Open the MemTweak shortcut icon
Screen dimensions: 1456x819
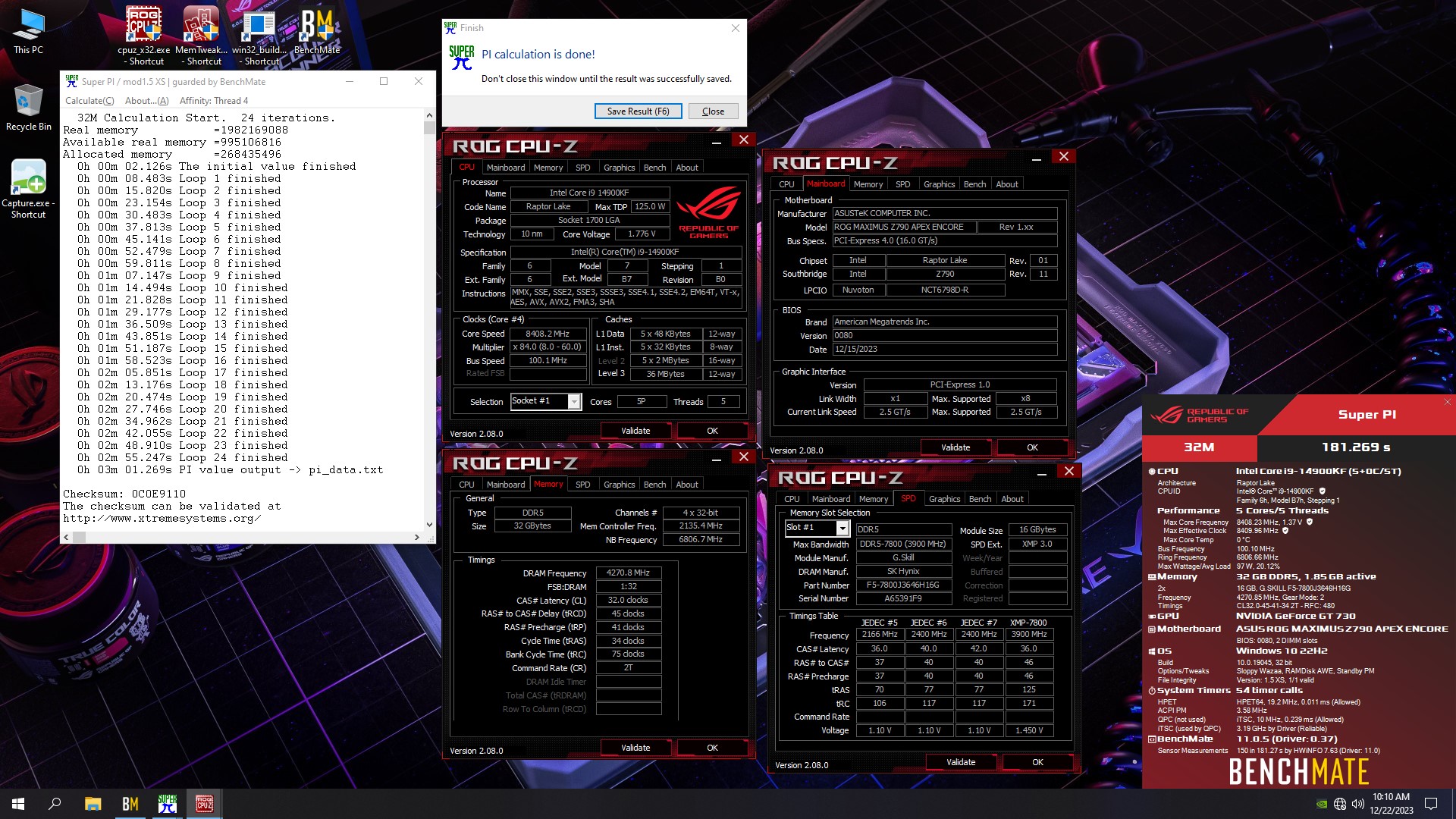[202, 35]
